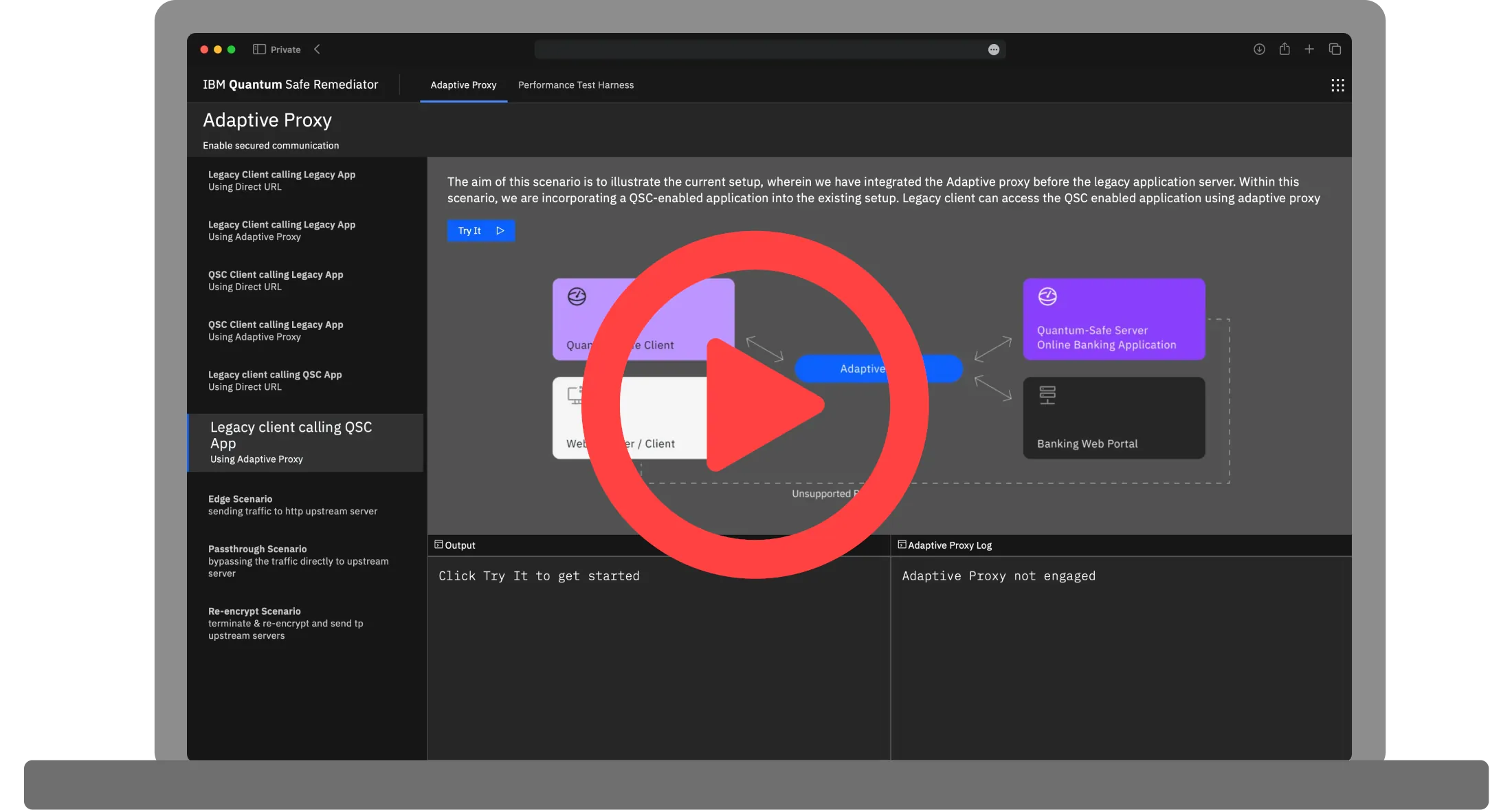Open the browser downloads icon

click(x=1259, y=50)
